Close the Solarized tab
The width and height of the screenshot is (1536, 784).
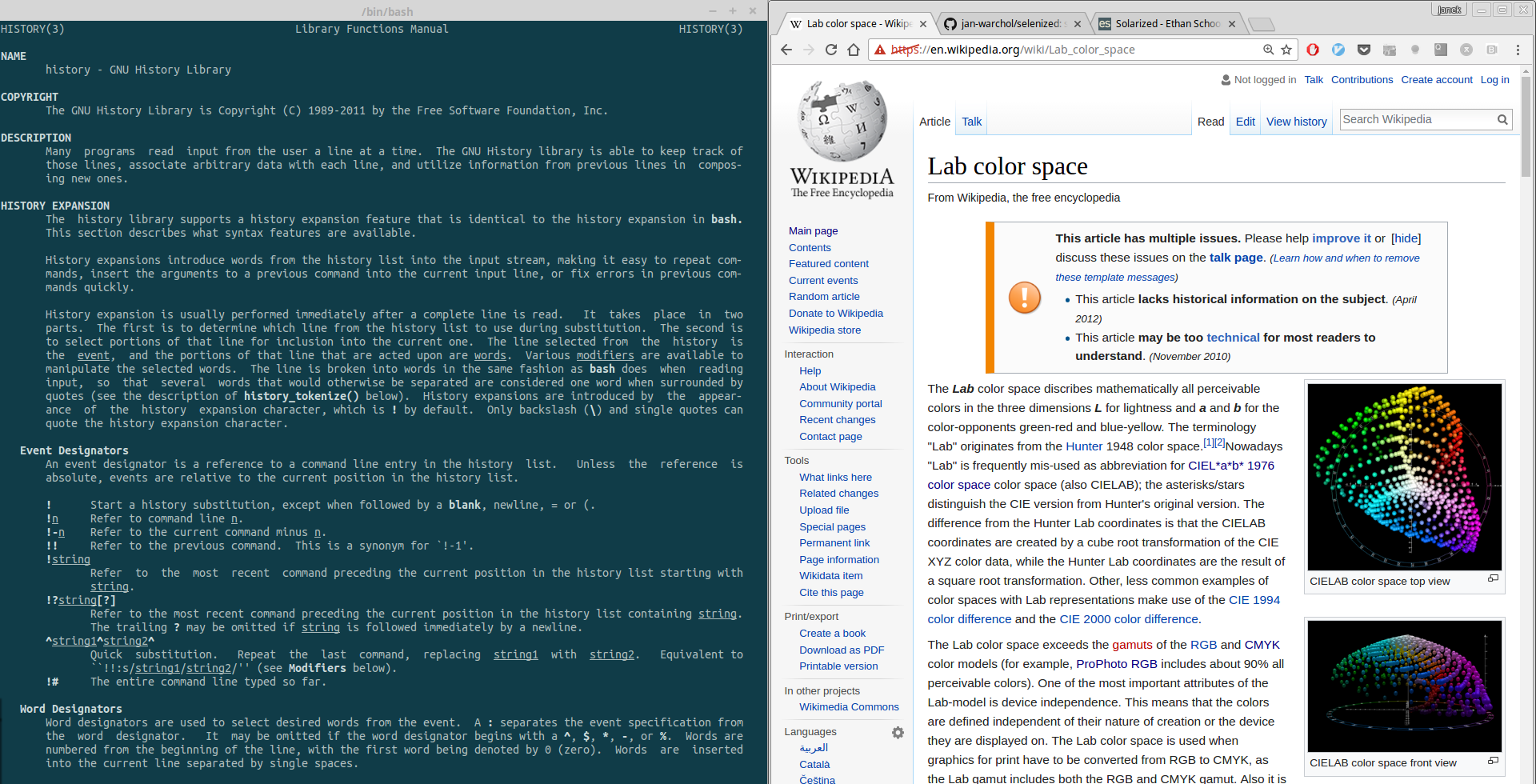1232,24
